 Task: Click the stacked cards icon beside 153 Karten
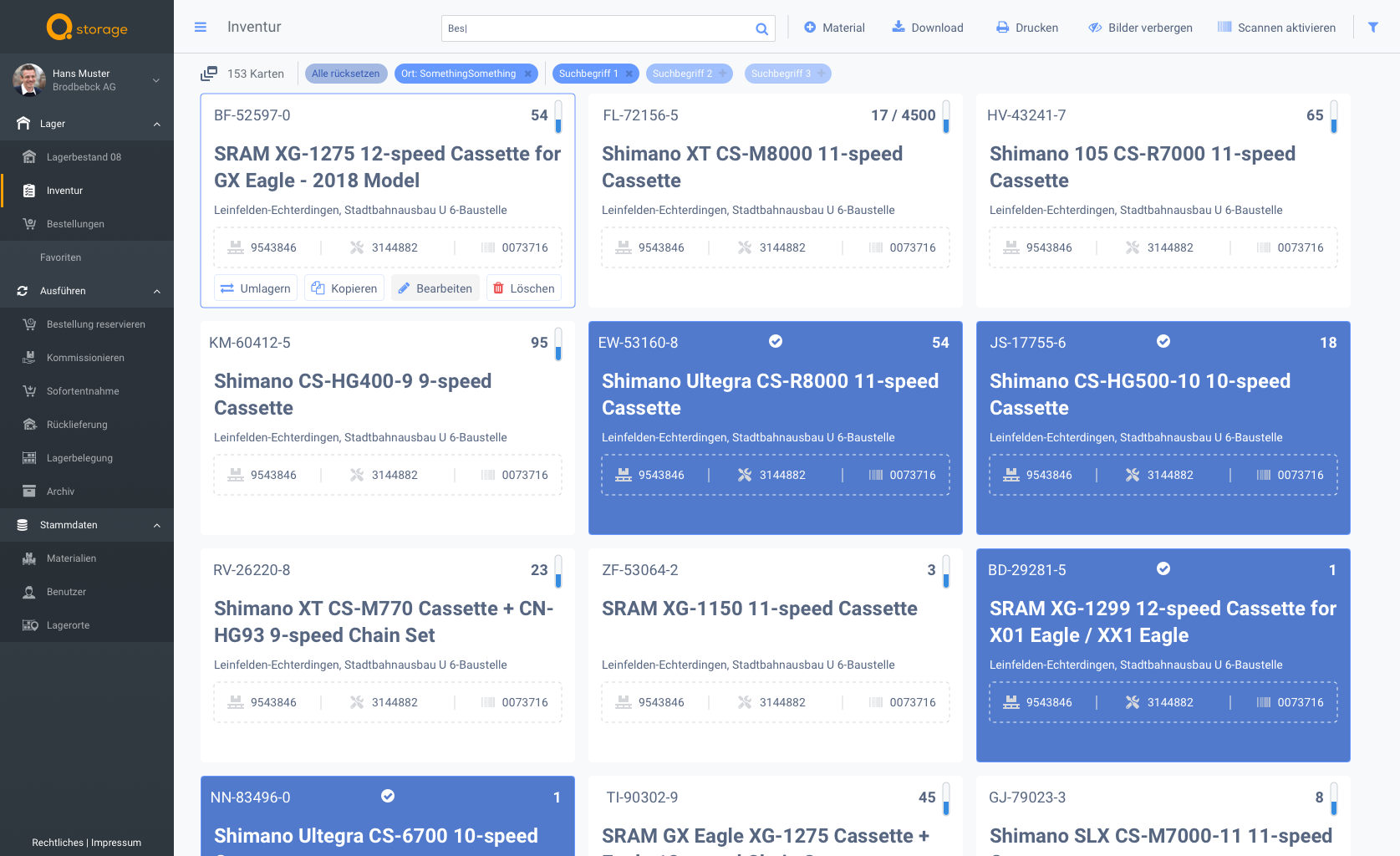[209, 74]
